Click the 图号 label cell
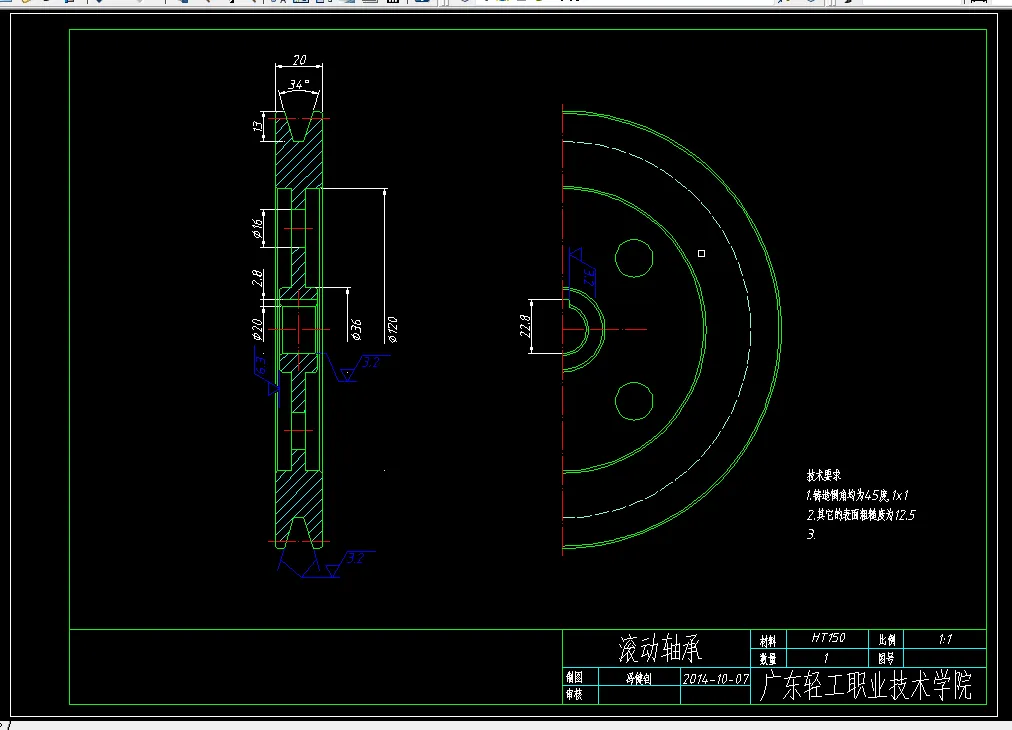Viewport: 1012px width, 730px height. (x=886, y=658)
